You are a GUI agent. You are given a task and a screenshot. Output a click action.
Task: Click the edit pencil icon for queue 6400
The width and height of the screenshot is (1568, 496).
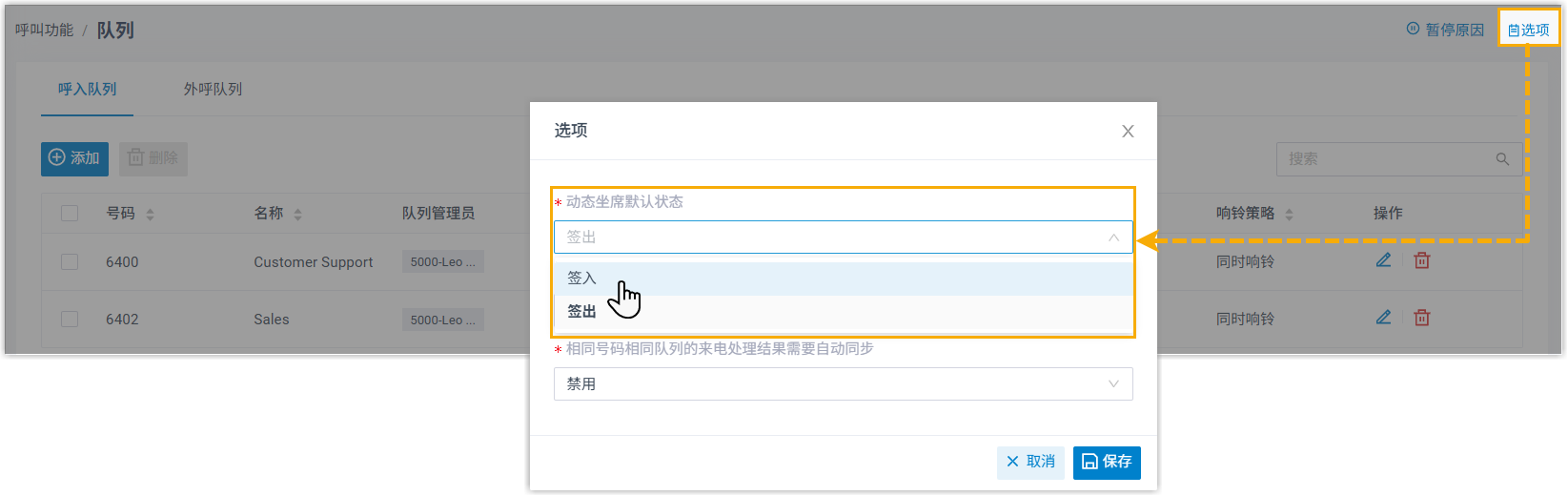[x=1383, y=260]
